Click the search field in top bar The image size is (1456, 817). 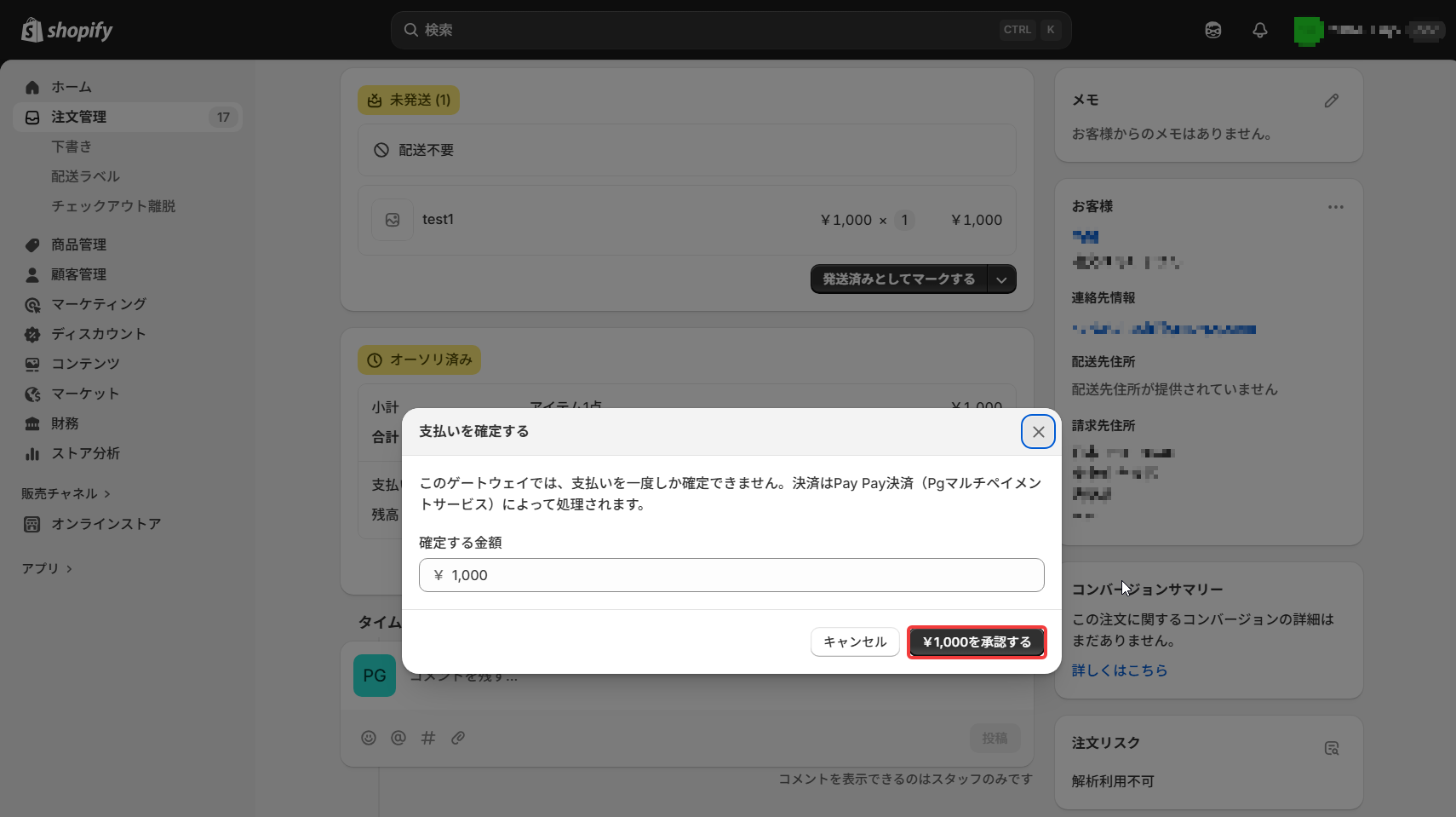tap(731, 30)
